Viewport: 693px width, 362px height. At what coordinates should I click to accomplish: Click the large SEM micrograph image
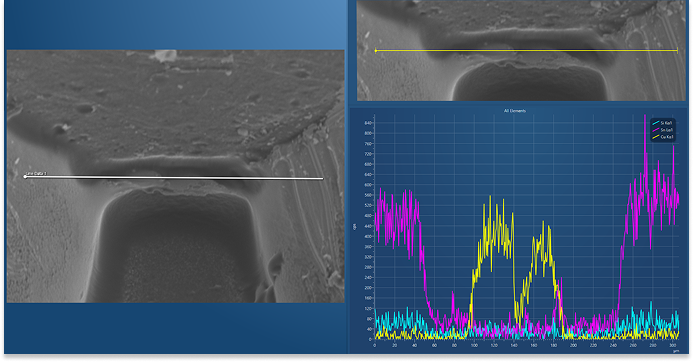point(175,176)
